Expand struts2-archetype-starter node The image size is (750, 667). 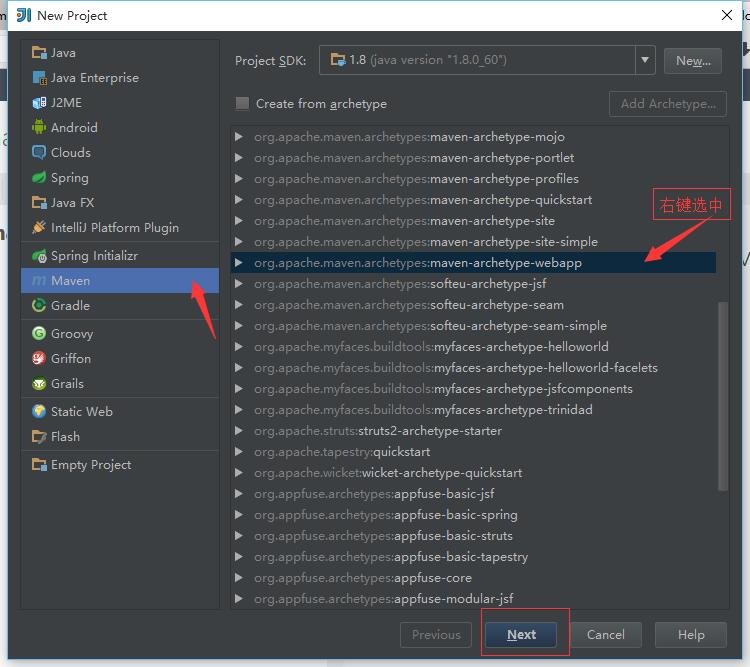[239, 431]
